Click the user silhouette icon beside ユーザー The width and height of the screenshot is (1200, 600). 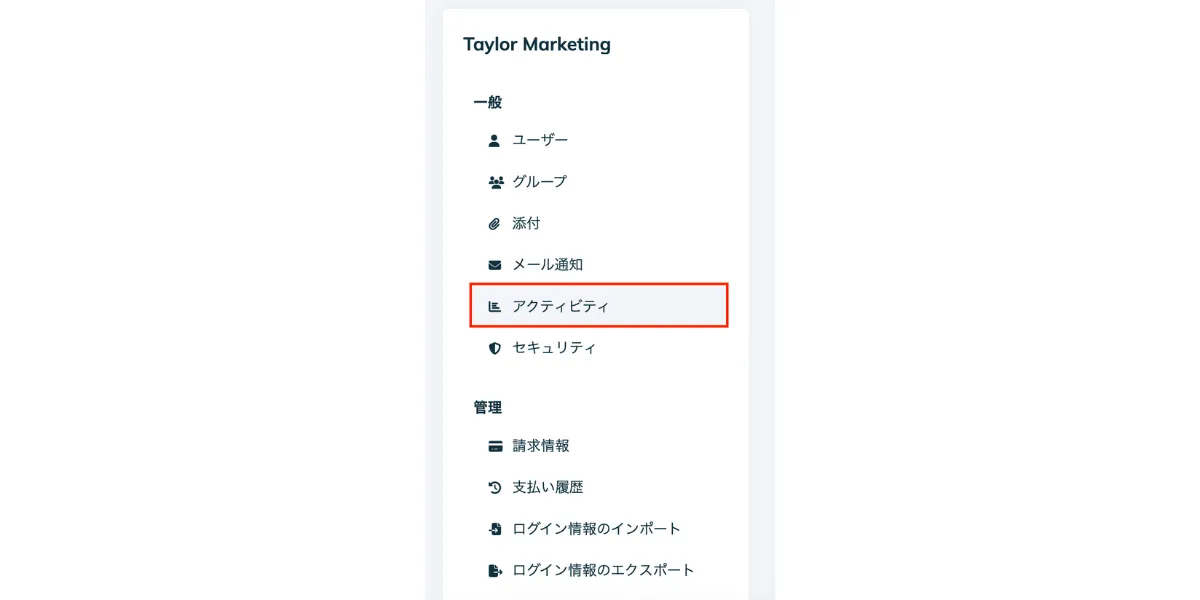click(x=494, y=140)
